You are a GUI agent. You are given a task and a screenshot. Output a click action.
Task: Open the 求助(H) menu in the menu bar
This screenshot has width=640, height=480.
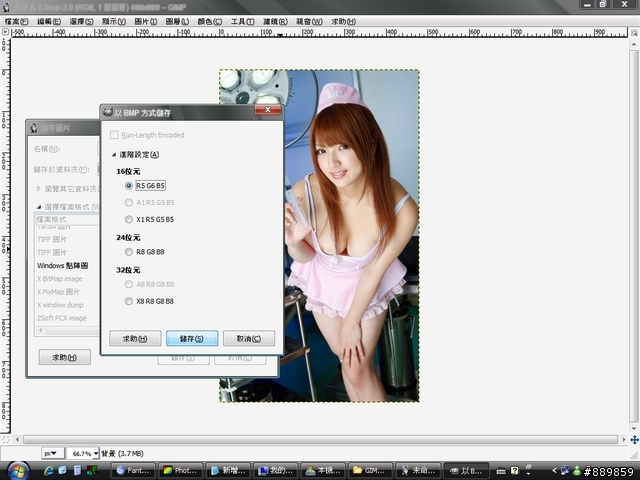tap(343, 21)
